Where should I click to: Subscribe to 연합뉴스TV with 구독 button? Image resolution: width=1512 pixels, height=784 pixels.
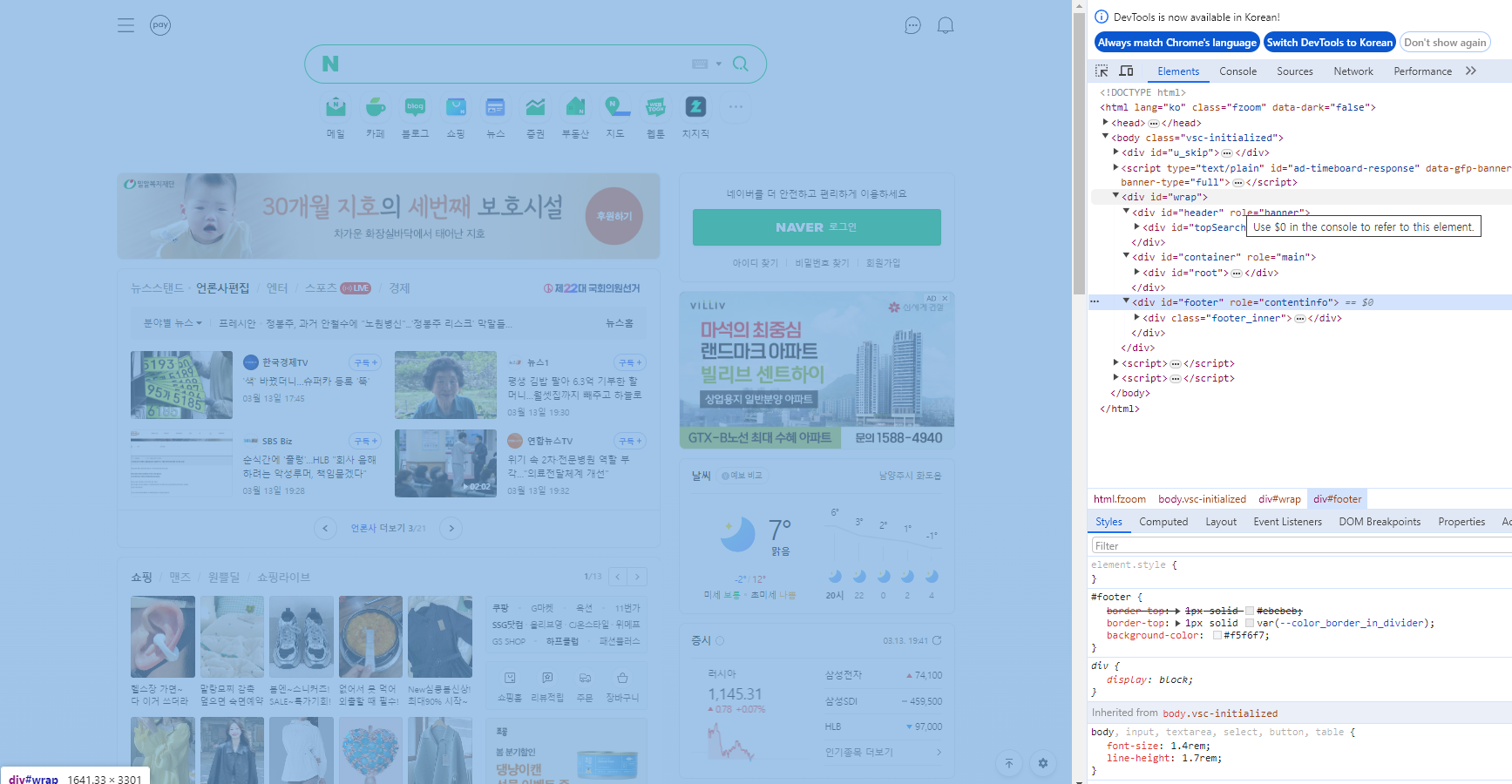click(x=629, y=441)
